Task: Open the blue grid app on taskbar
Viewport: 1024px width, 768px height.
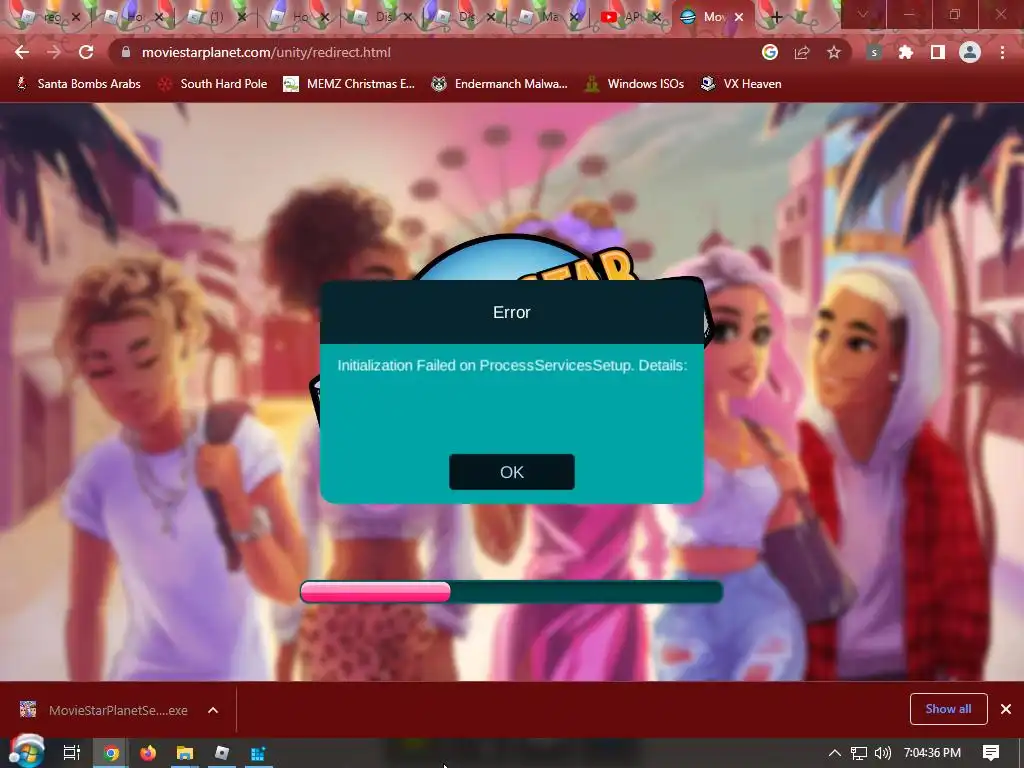Action: coord(258,754)
